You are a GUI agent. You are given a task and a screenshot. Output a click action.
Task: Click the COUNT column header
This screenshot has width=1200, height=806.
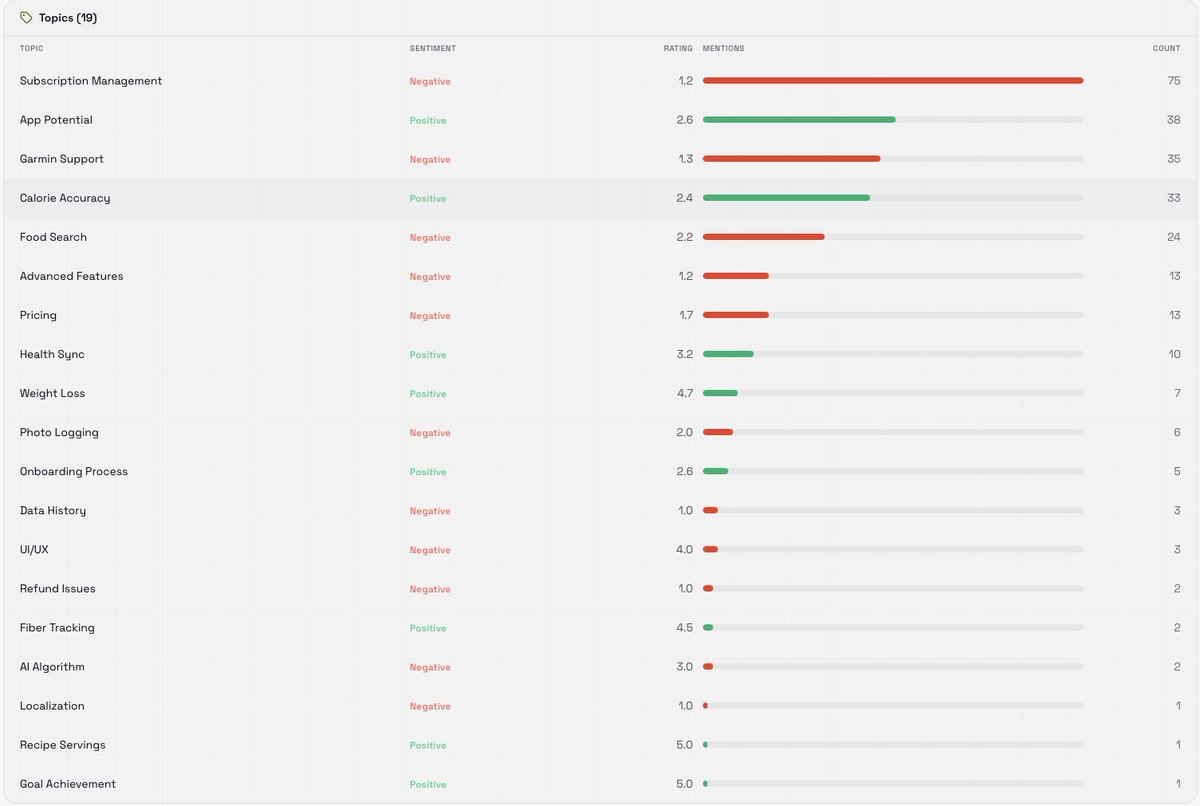(x=1166, y=48)
